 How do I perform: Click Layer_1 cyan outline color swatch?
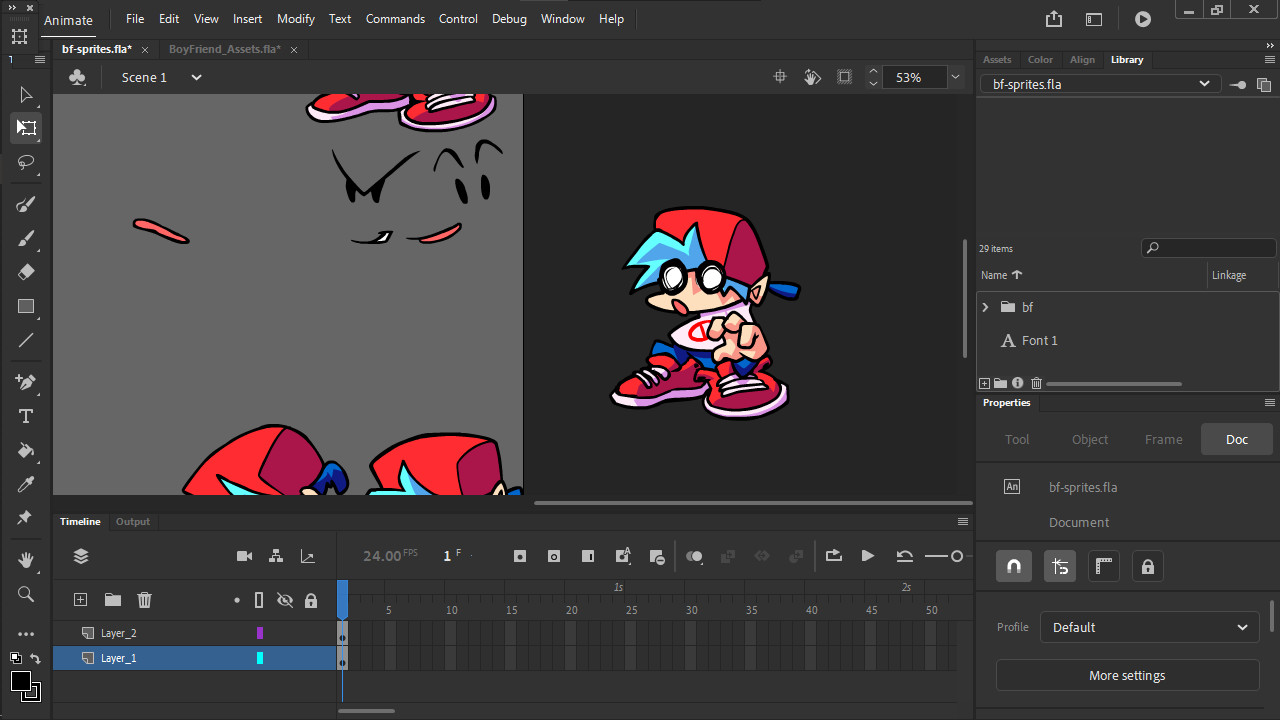point(260,658)
